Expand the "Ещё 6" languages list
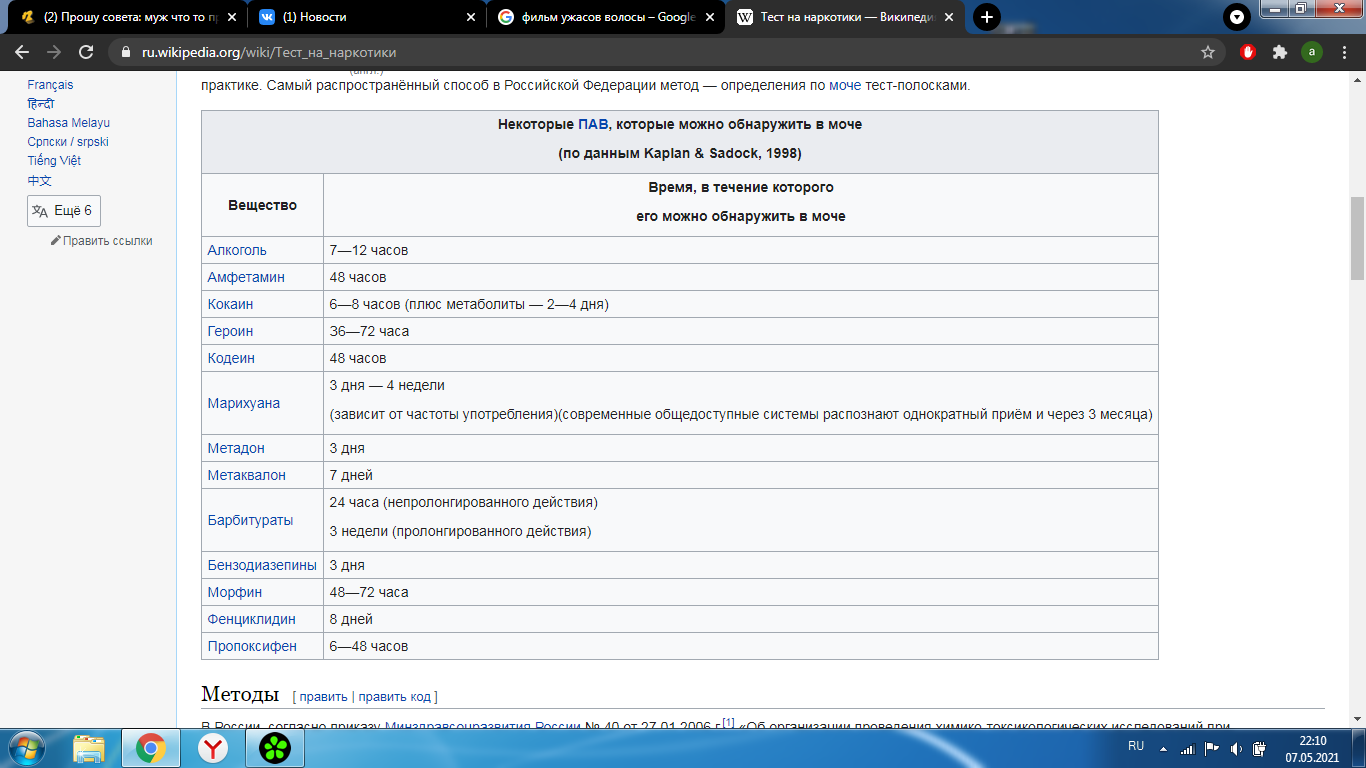This screenshot has width=1366, height=768. (64, 211)
